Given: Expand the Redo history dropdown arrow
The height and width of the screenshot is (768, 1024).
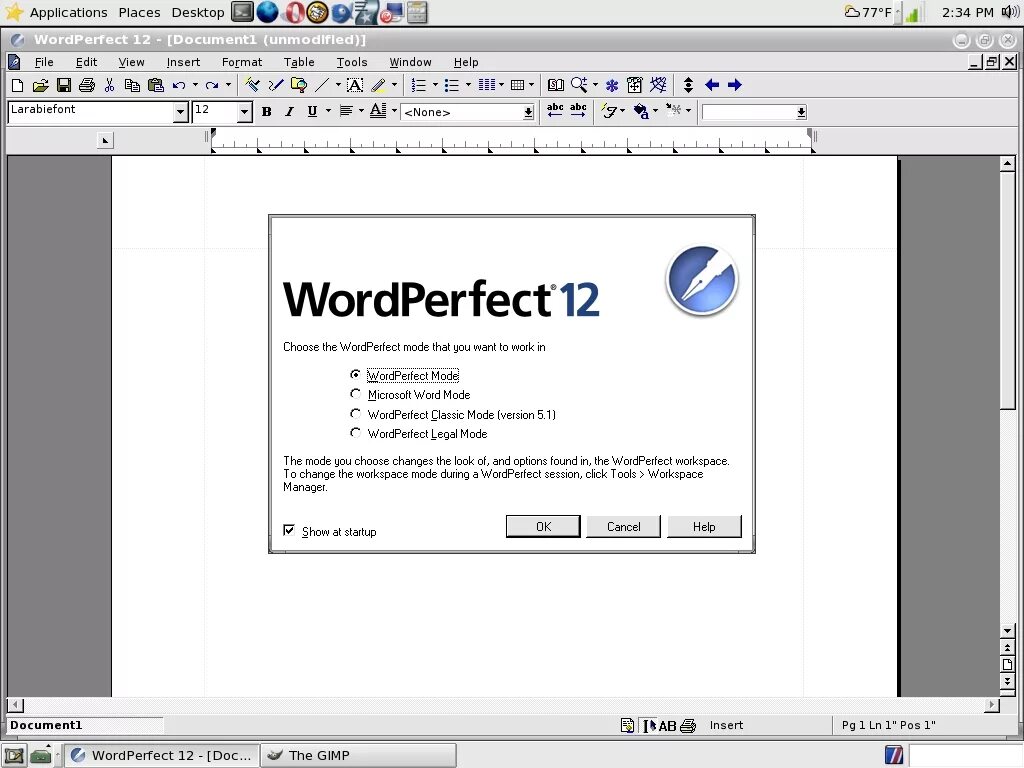Looking at the screenshot, I should click(228, 85).
